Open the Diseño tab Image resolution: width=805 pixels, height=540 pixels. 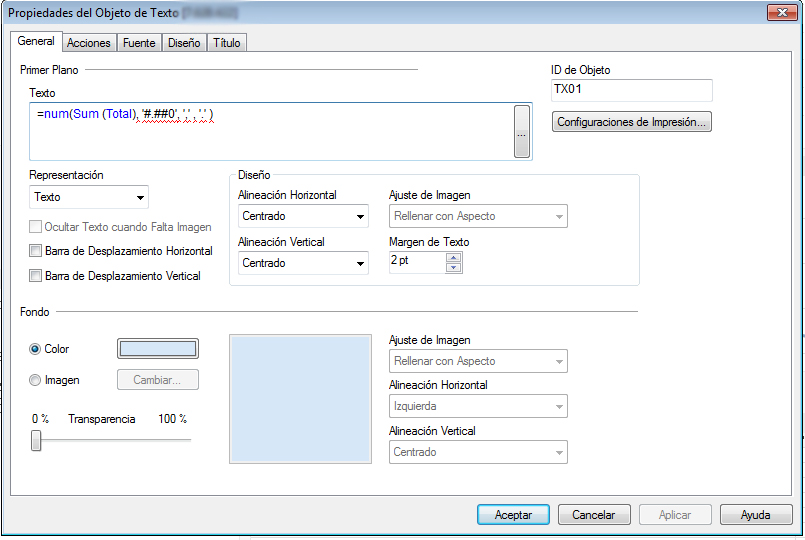[x=184, y=43]
